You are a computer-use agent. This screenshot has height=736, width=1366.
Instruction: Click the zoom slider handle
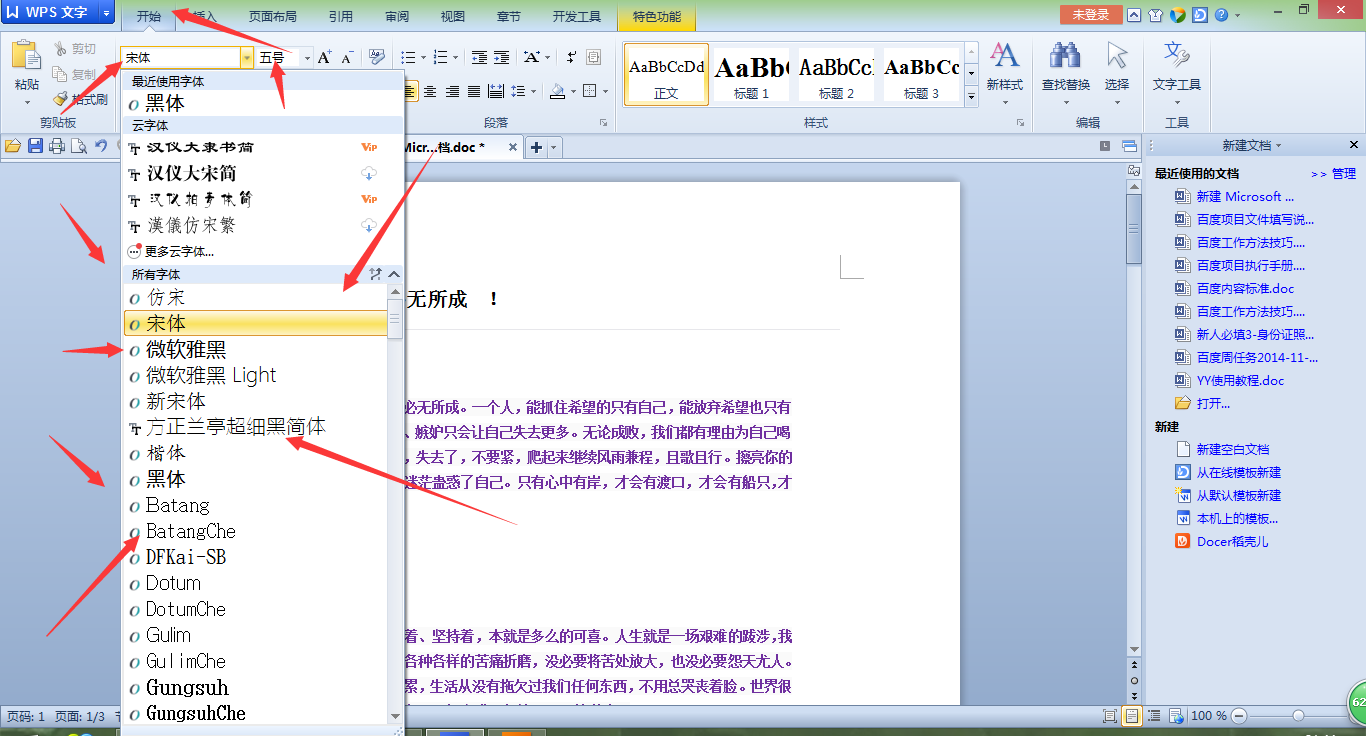(1298, 716)
